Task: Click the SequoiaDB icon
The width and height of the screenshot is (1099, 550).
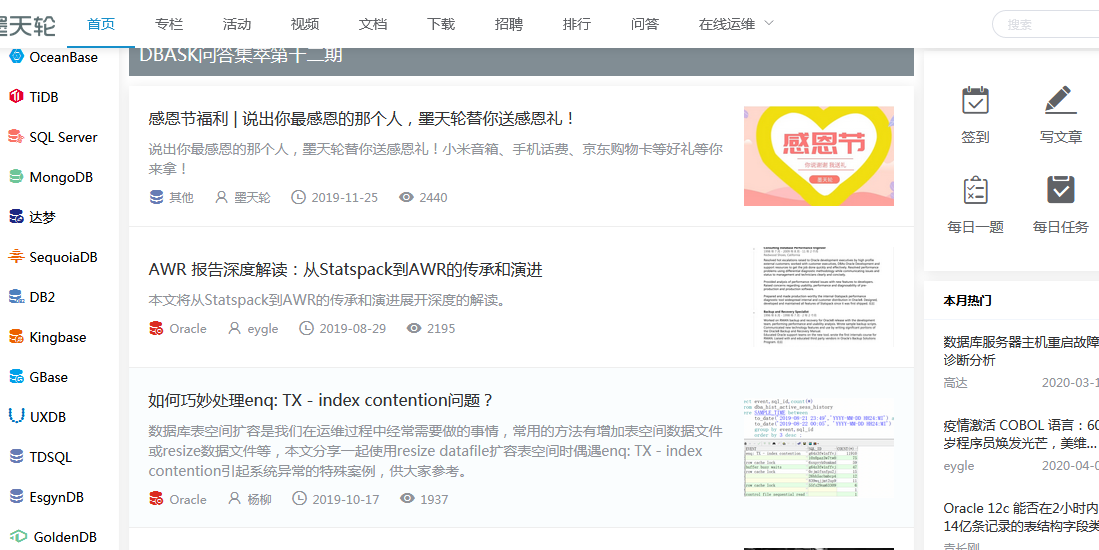Action: [x=16, y=257]
